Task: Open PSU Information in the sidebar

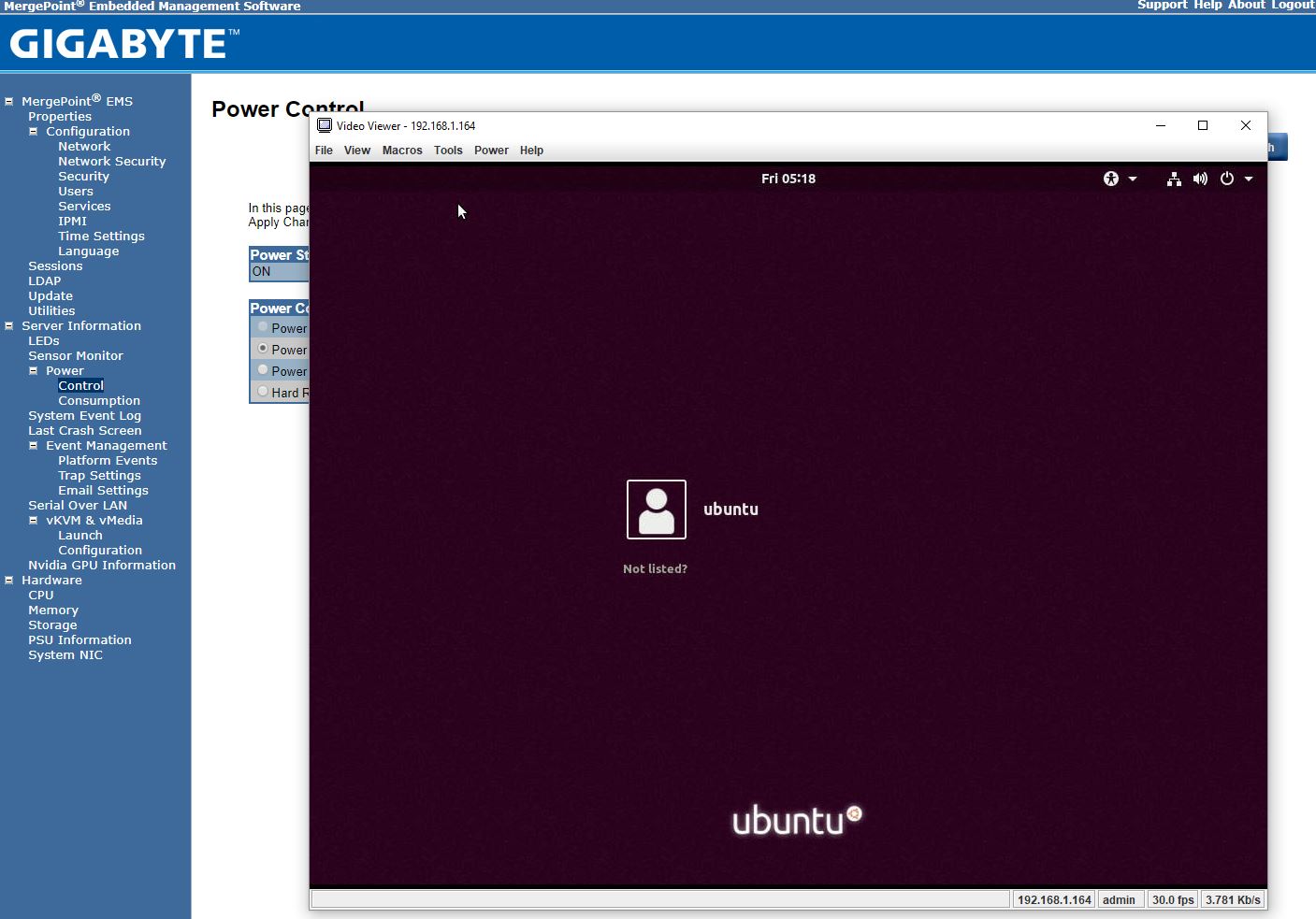Action: point(80,640)
